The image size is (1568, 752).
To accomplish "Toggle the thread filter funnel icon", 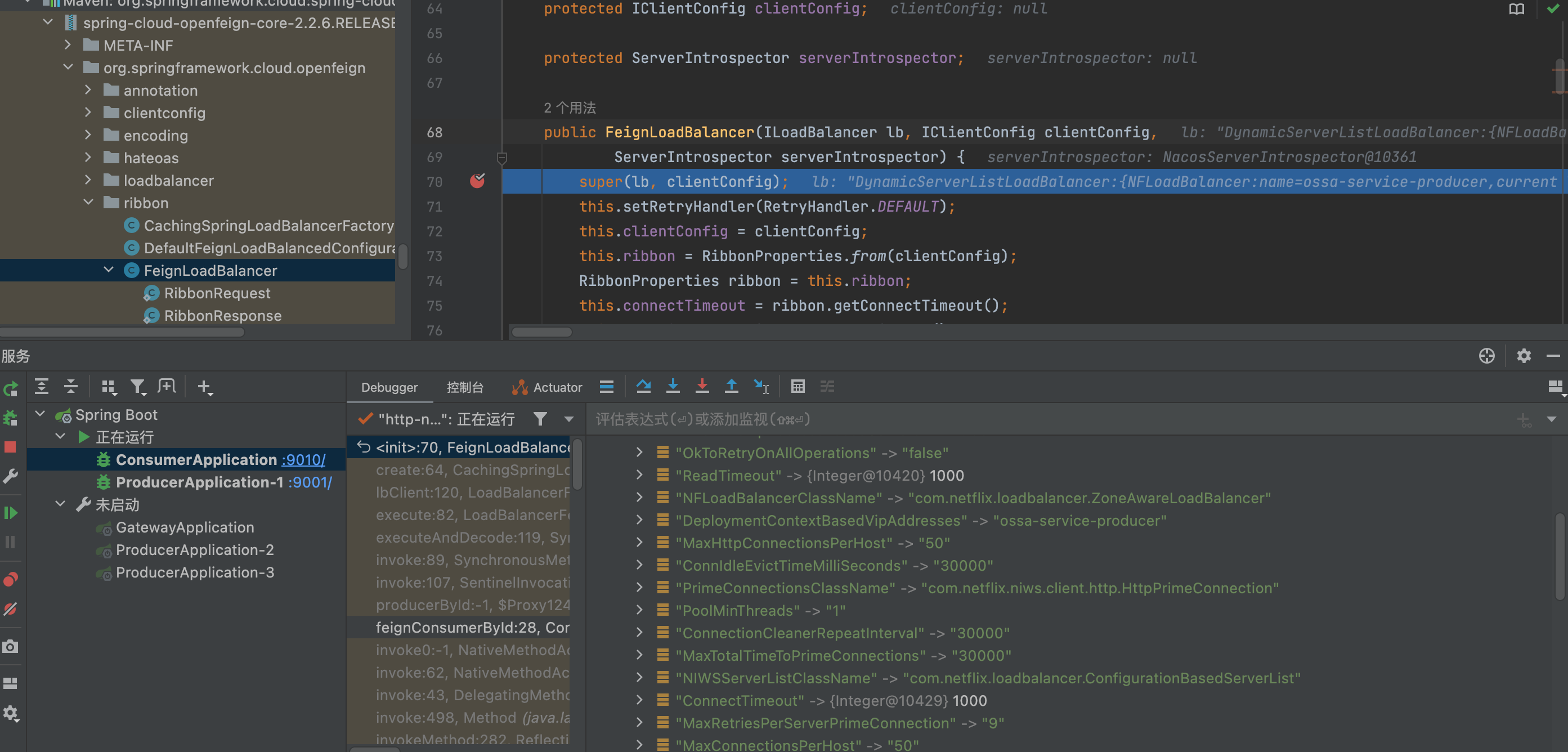I will [x=540, y=419].
